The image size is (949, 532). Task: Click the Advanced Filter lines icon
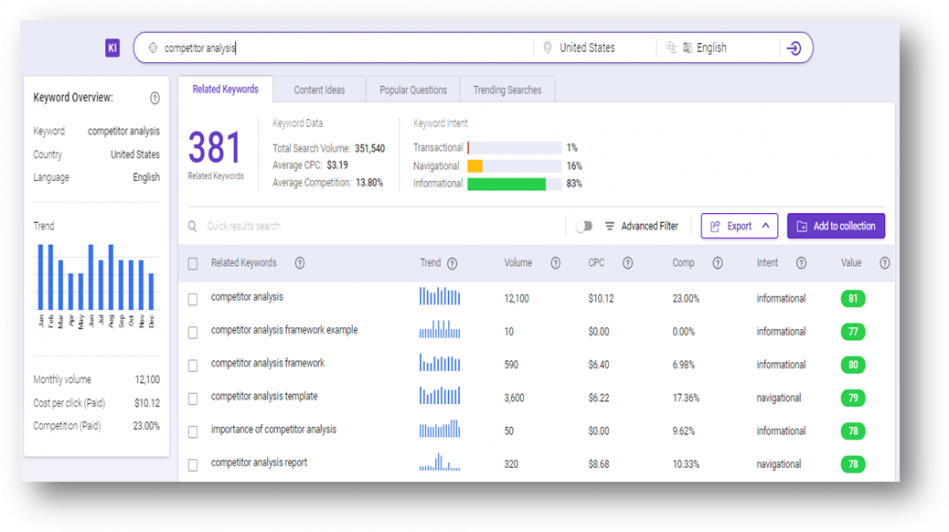coord(609,226)
